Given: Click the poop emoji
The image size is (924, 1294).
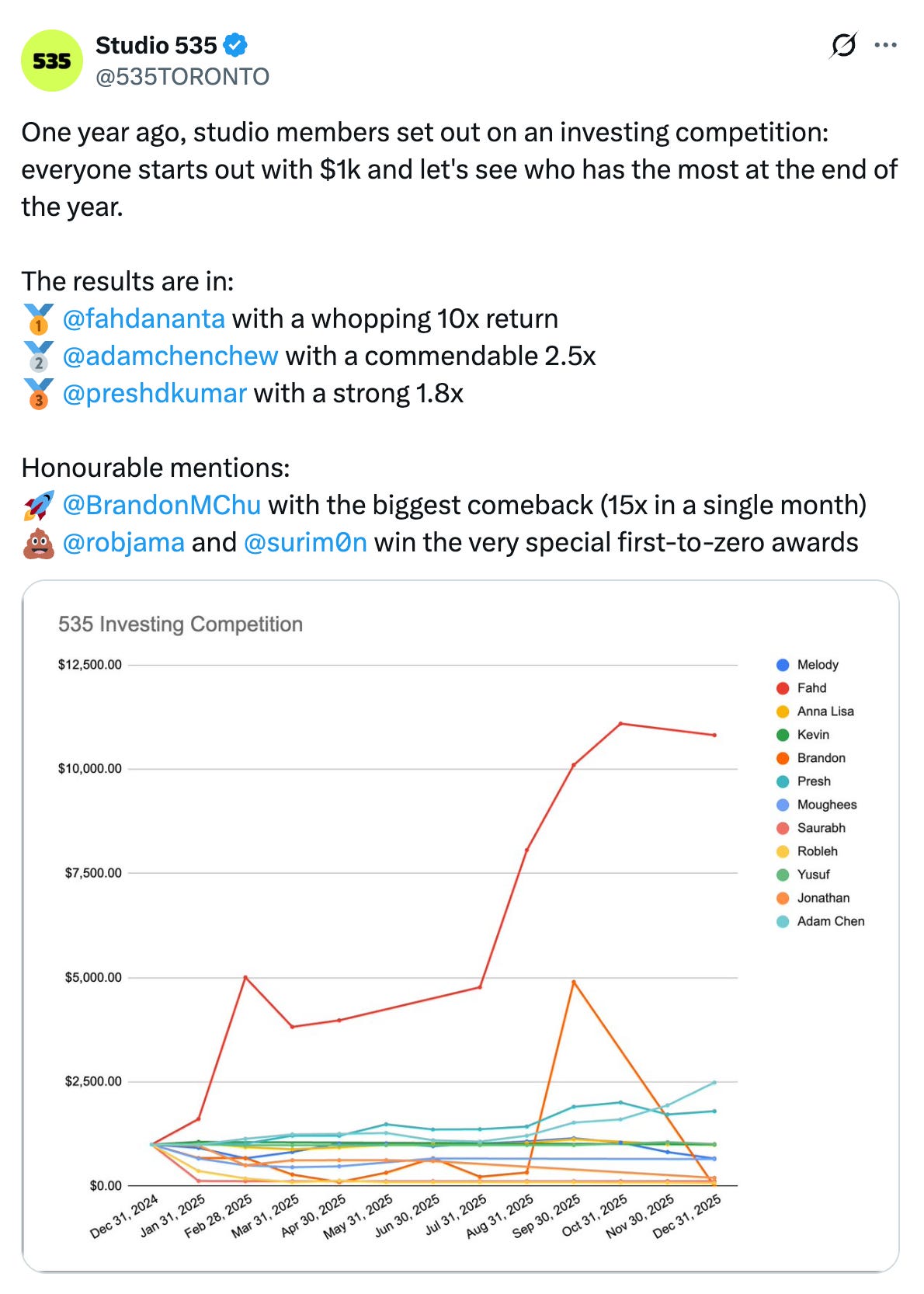Looking at the screenshot, I should pyautogui.click(x=38, y=542).
